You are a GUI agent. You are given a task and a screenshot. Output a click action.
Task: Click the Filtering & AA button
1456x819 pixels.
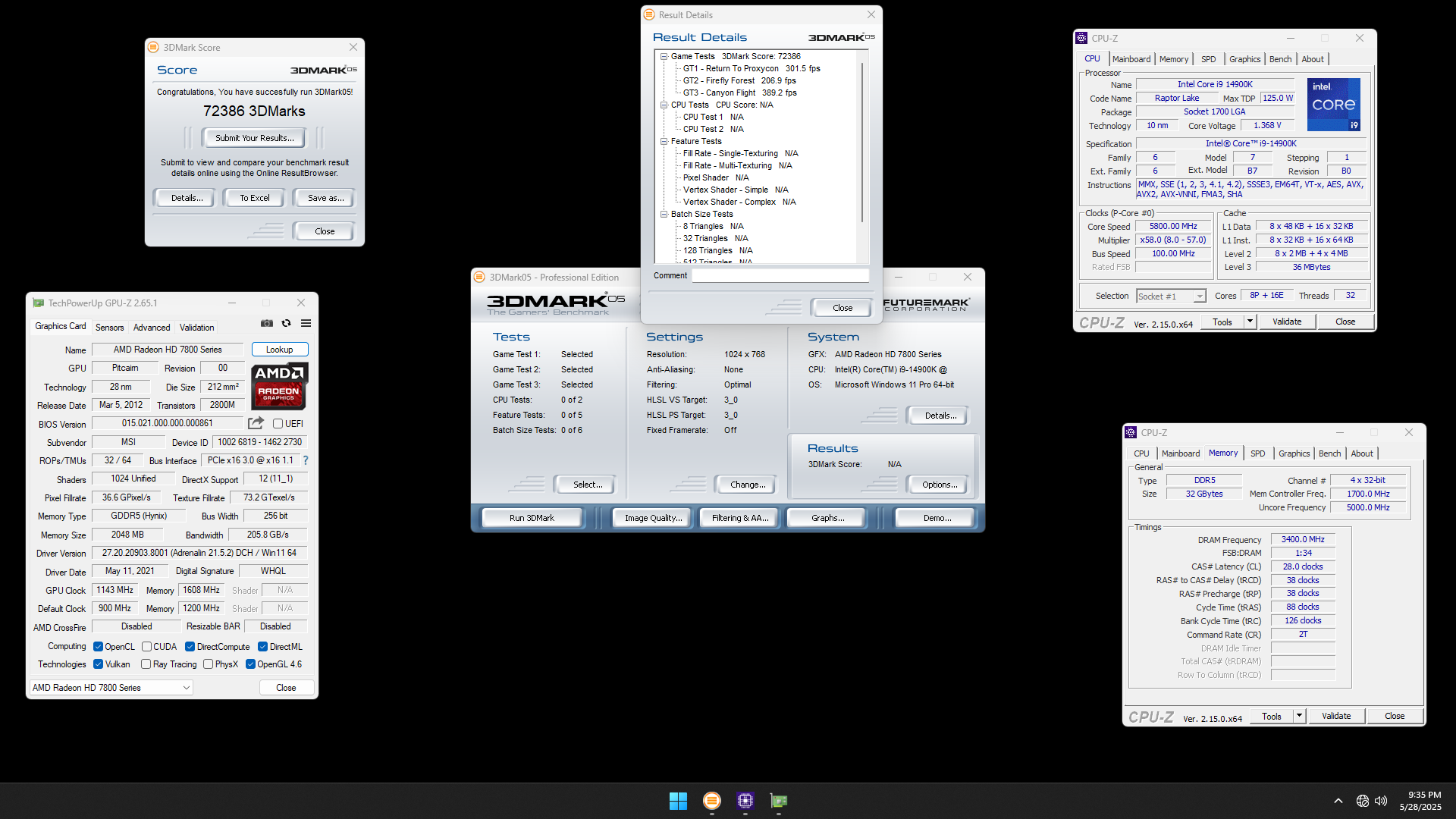tap(740, 518)
